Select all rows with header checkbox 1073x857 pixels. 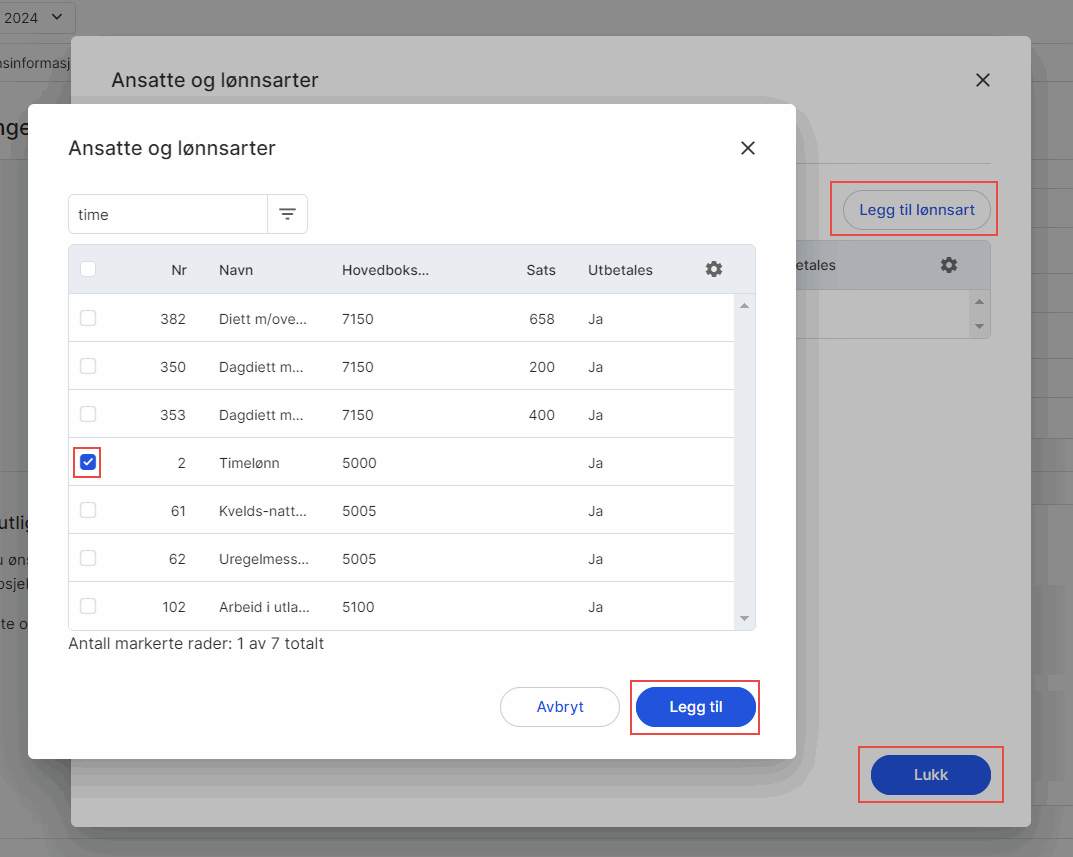tap(88, 269)
